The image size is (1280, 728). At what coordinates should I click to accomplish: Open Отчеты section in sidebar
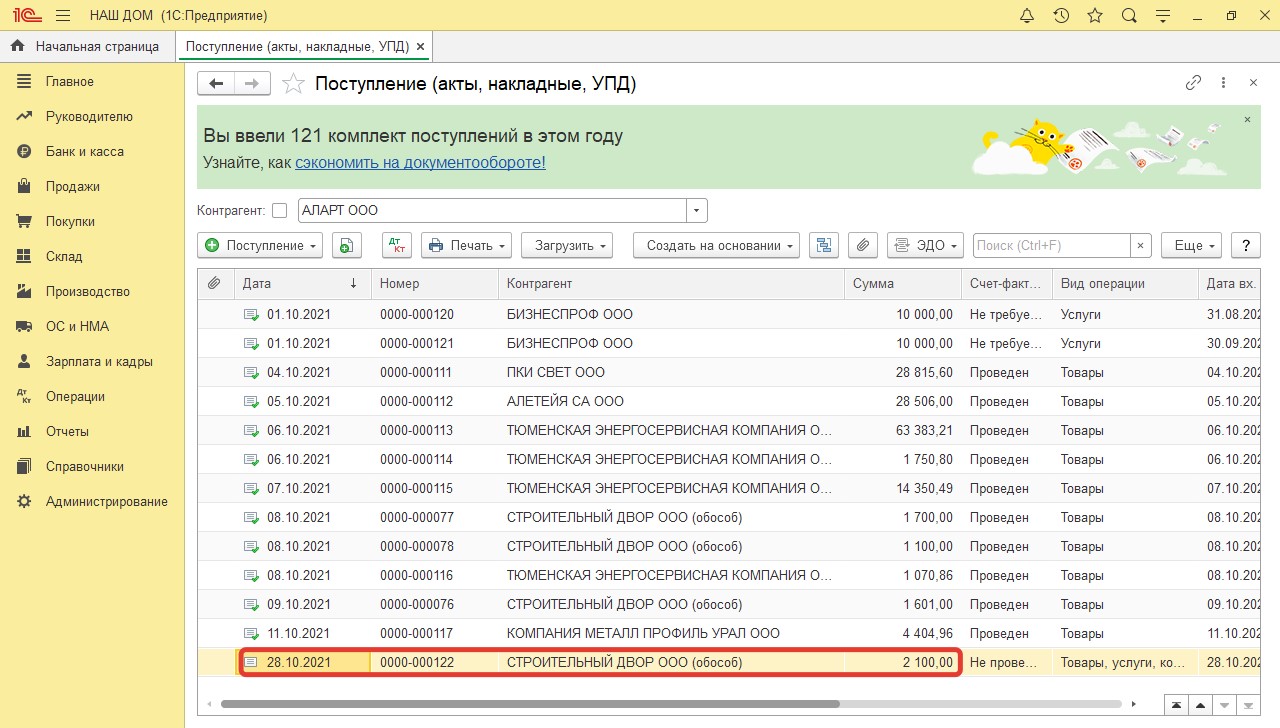[x=67, y=432]
